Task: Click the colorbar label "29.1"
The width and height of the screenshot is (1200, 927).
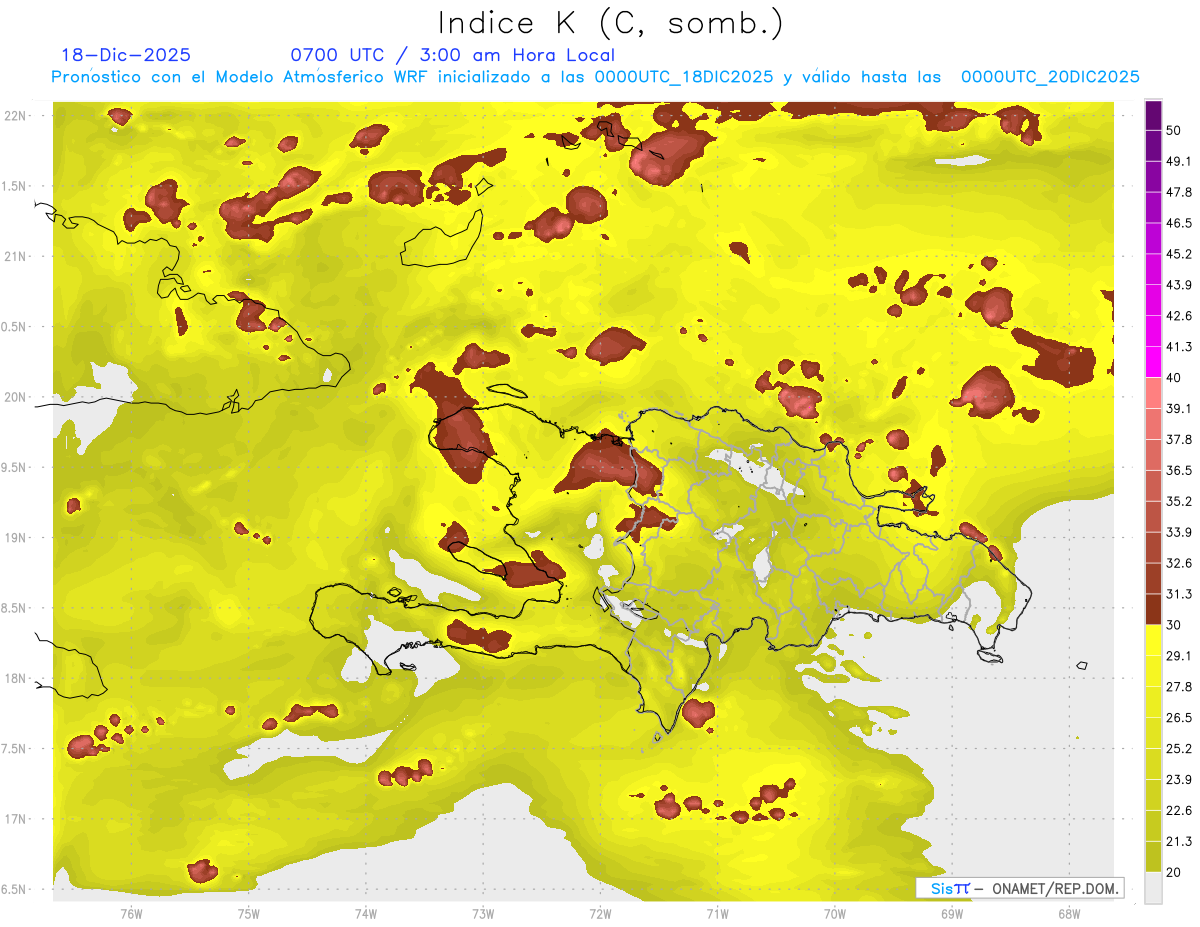Action: [1178, 656]
